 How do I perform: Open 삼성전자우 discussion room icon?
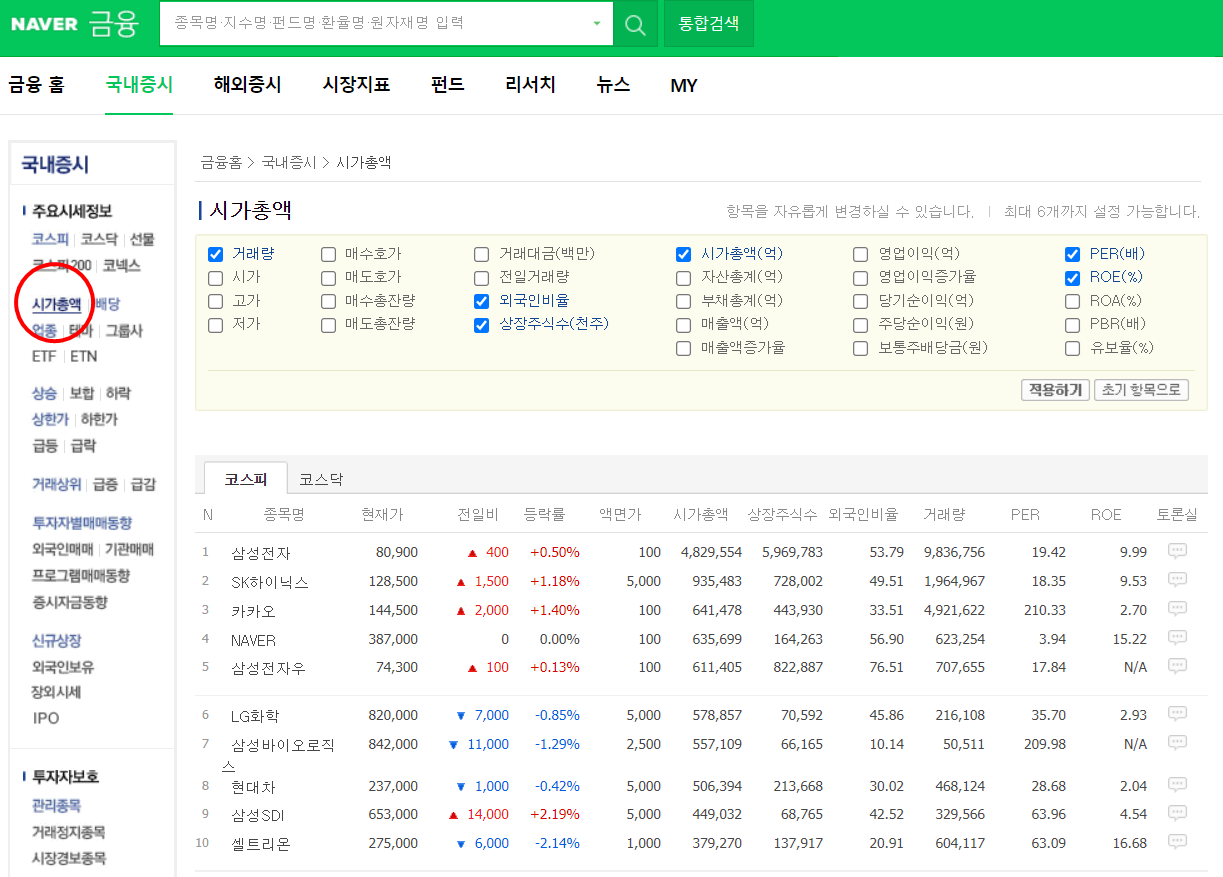(1177, 666)
